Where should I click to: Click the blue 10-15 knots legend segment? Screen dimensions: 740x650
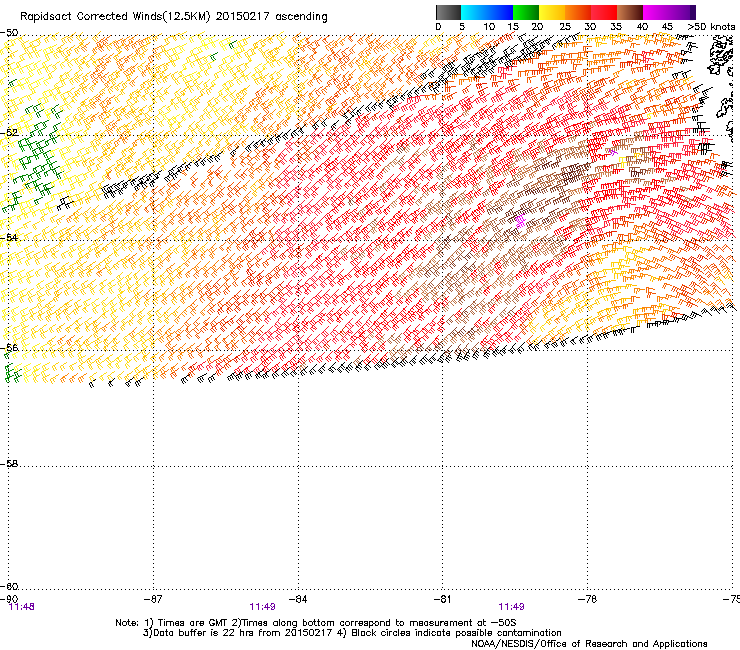pyautogui.click(x=500, y=12)
